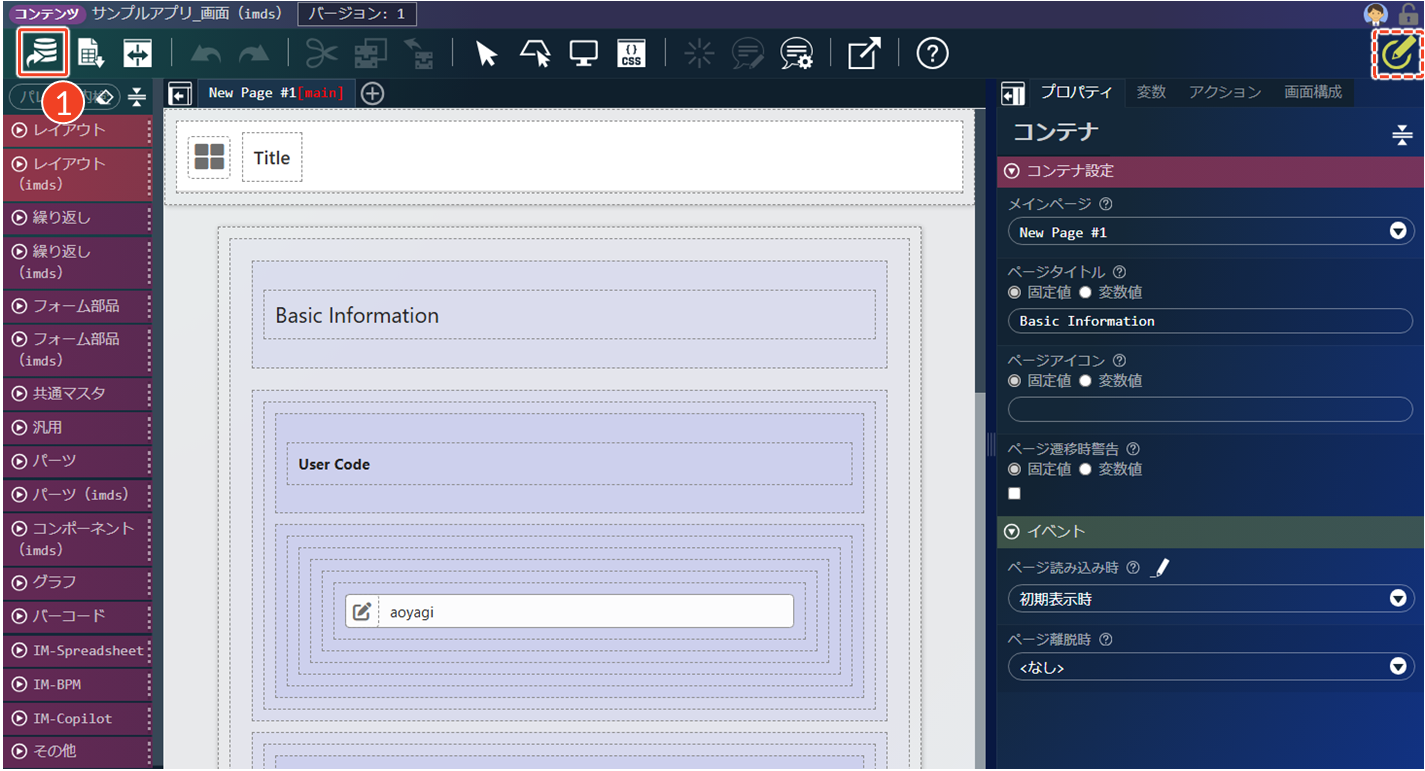
Task: Open the ページ読み込み時 dropdown
Action: 1210,599
